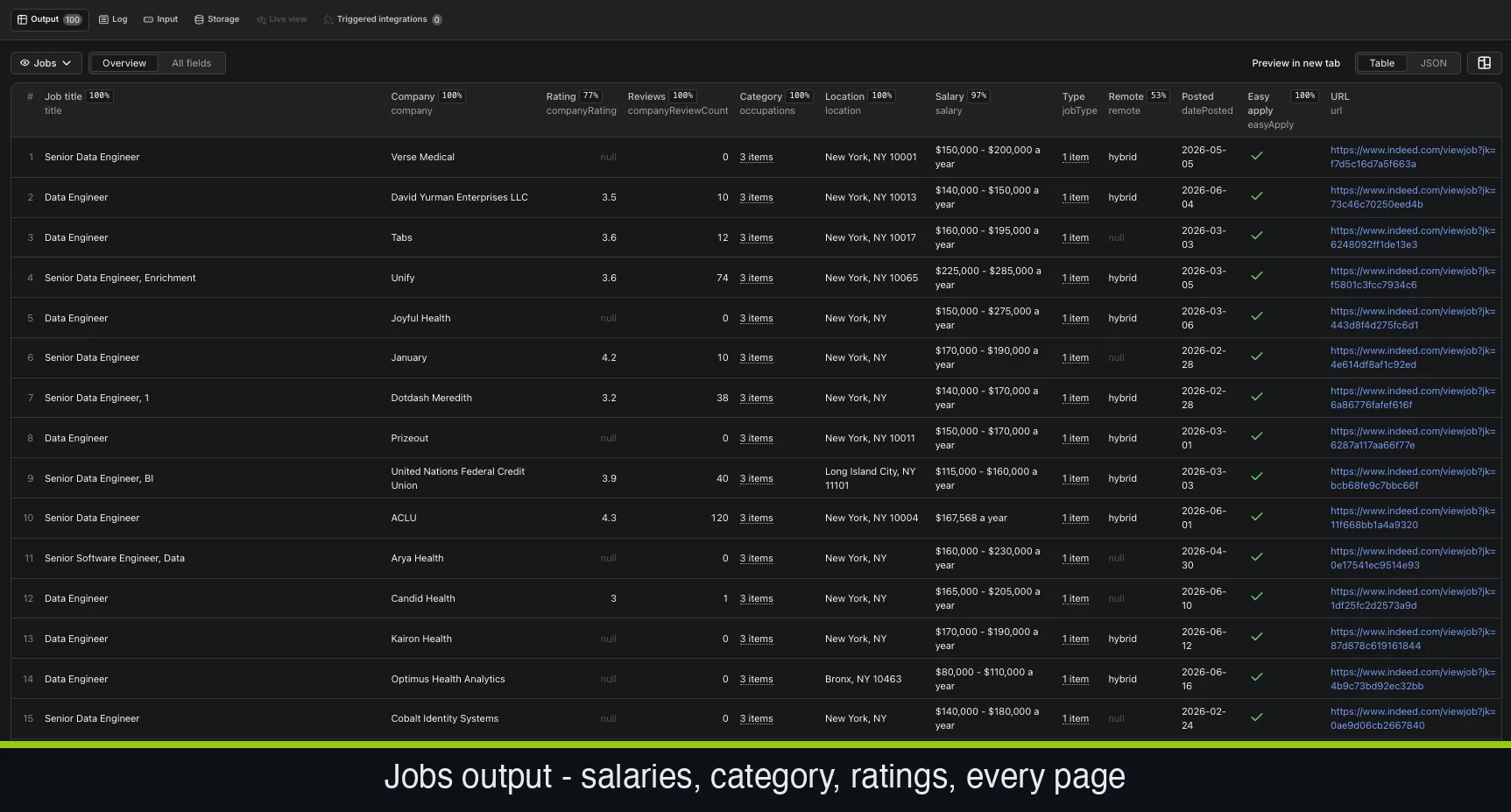Open Triggered integrations tab
This screenshot has height=812, width=1511.
click(382, 19)
